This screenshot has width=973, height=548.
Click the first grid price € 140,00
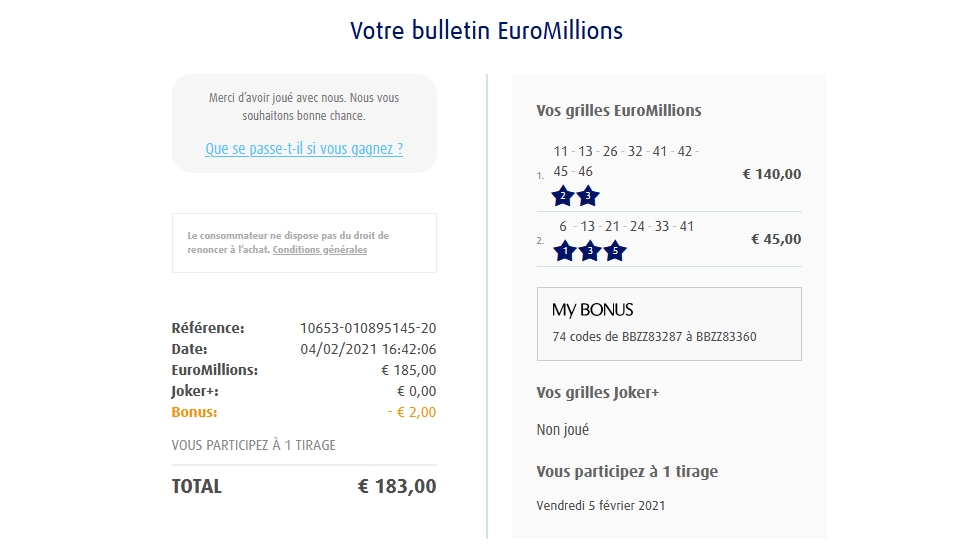[772, 174]
